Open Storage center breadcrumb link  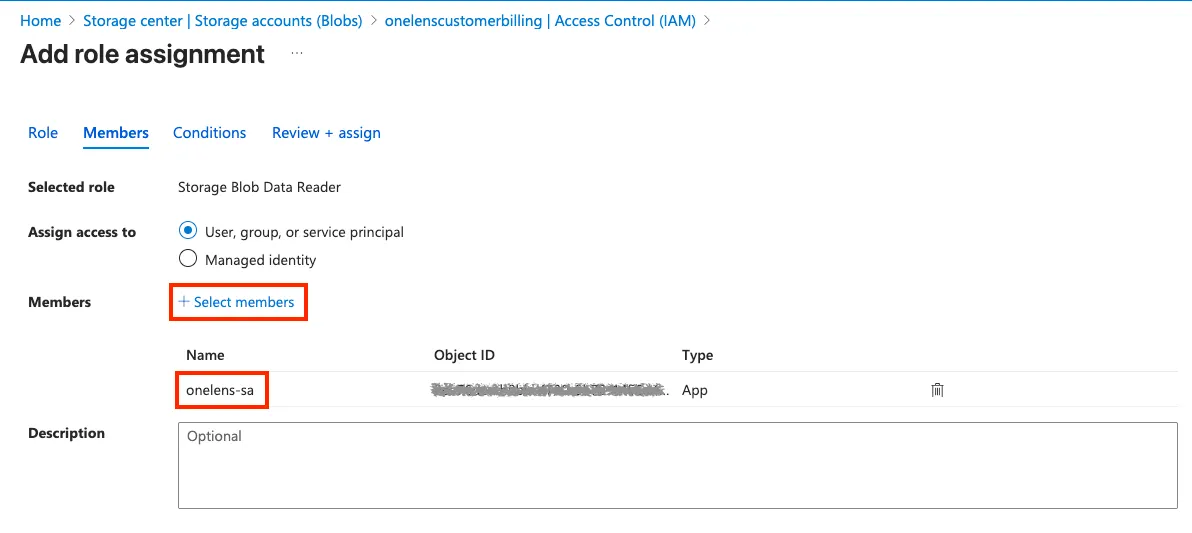click(222, 20)
